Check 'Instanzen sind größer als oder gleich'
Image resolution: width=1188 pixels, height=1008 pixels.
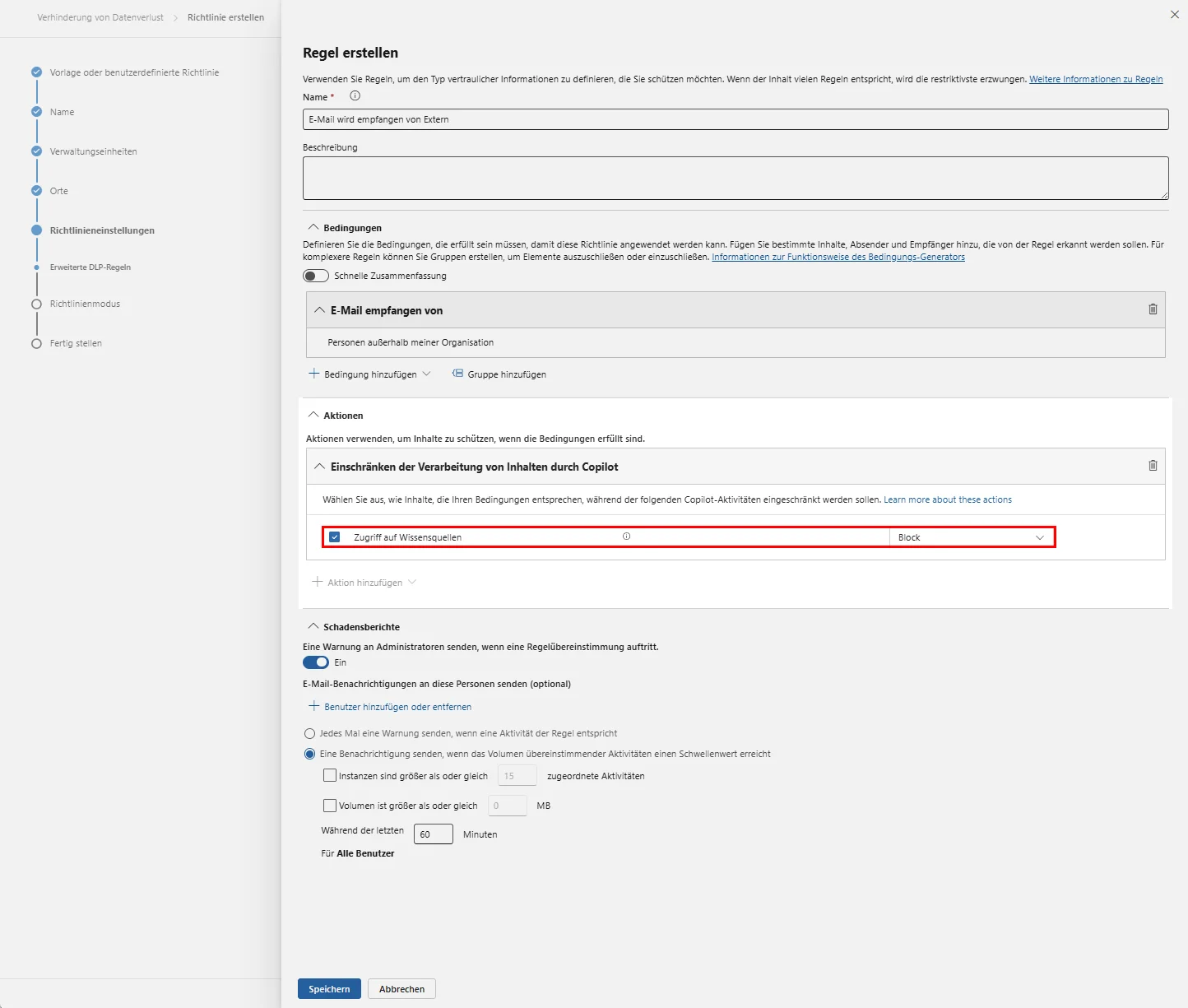[330, 775]
